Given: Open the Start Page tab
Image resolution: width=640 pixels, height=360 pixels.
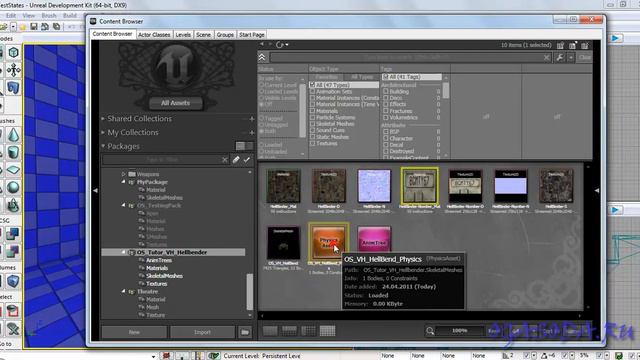Looking at the screenshot, I should click(252, 35).
